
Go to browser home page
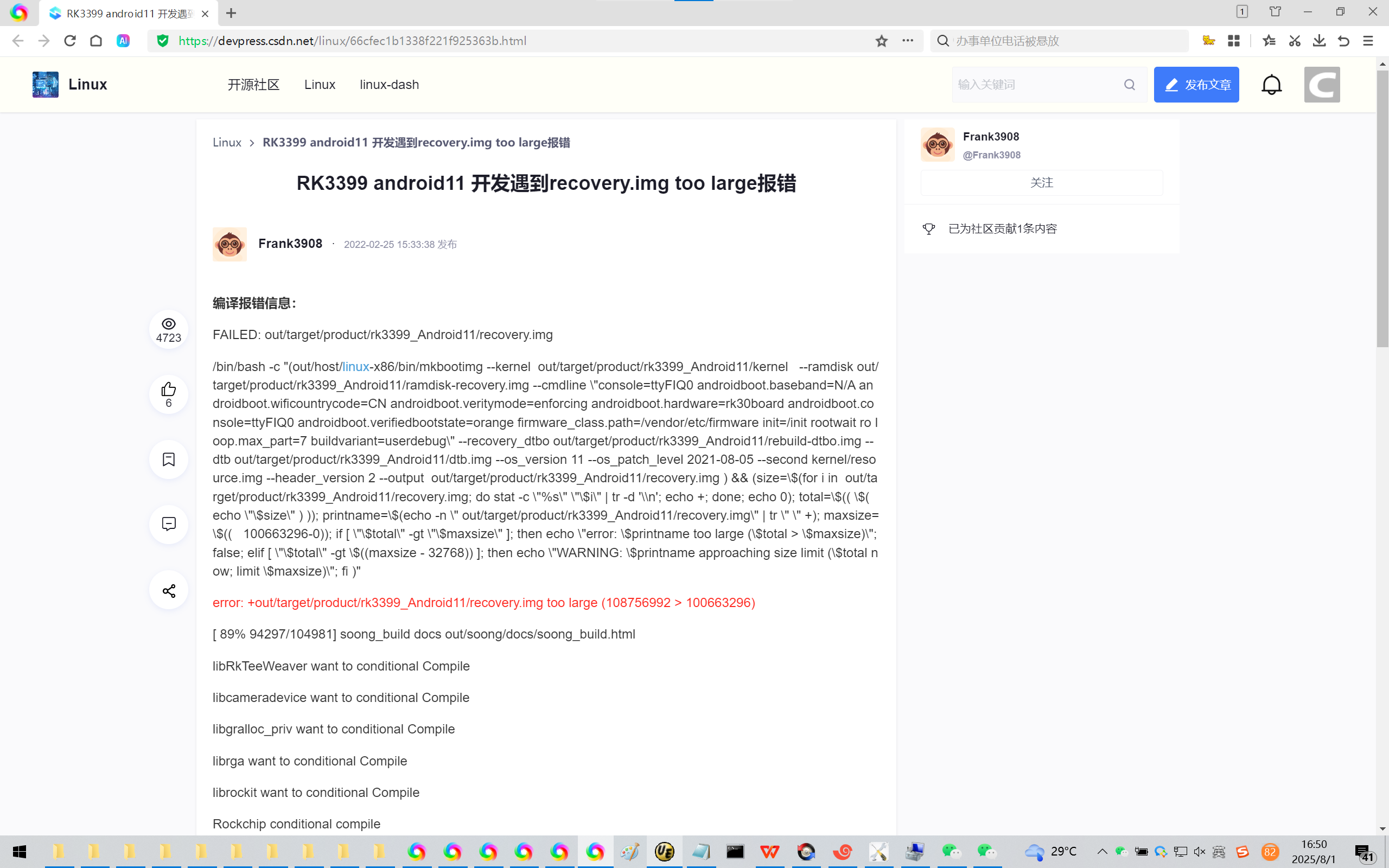point(96,41)
